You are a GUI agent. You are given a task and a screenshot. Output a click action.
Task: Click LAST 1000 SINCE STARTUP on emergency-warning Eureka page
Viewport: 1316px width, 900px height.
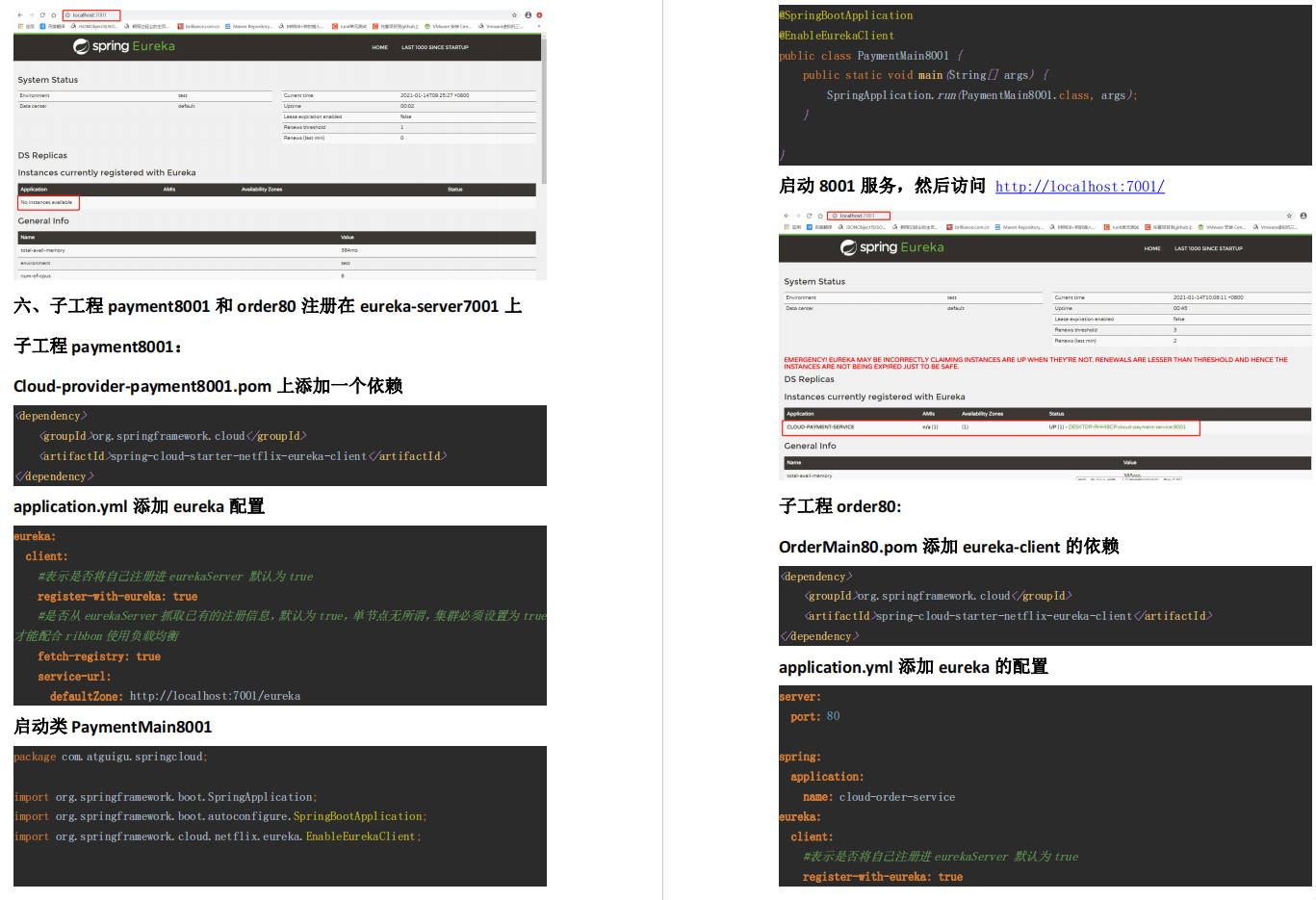point(1208,248)
